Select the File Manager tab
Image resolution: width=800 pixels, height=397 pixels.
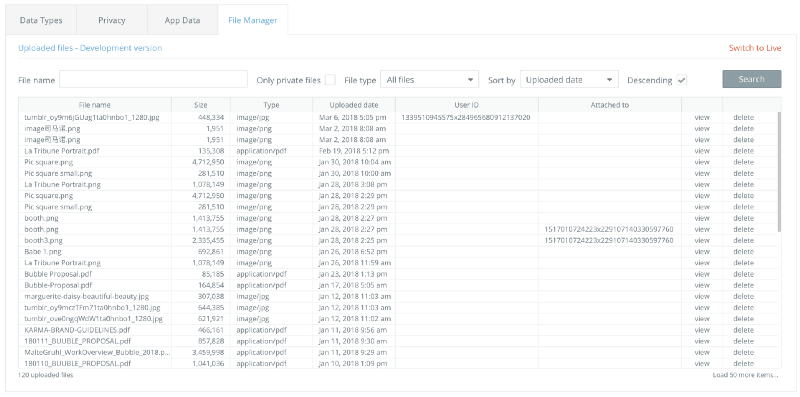click(x=253, y=20)
